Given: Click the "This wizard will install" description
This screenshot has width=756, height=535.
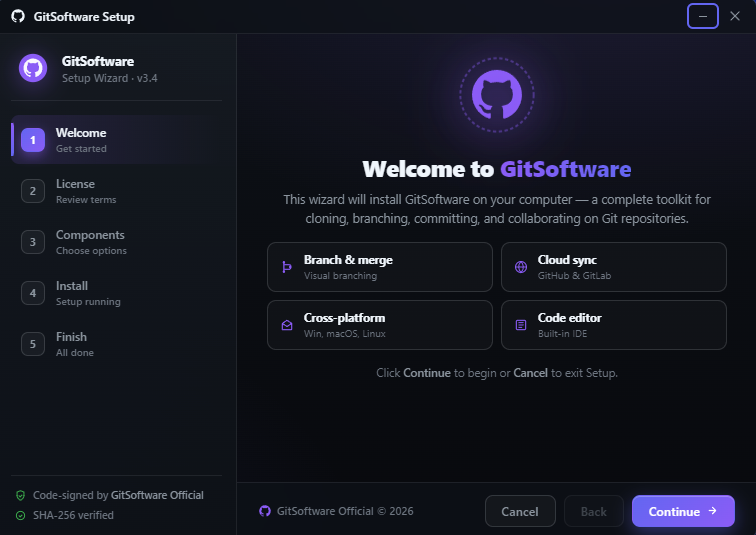Looking at the screenshot, I should click(497, 209).
